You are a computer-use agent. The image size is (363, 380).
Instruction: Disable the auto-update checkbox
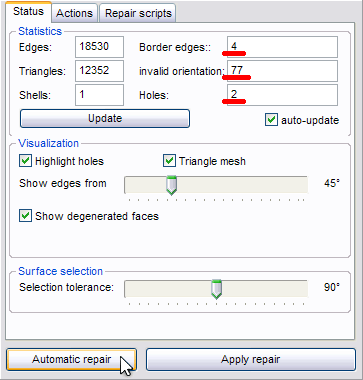click(271, 120)
